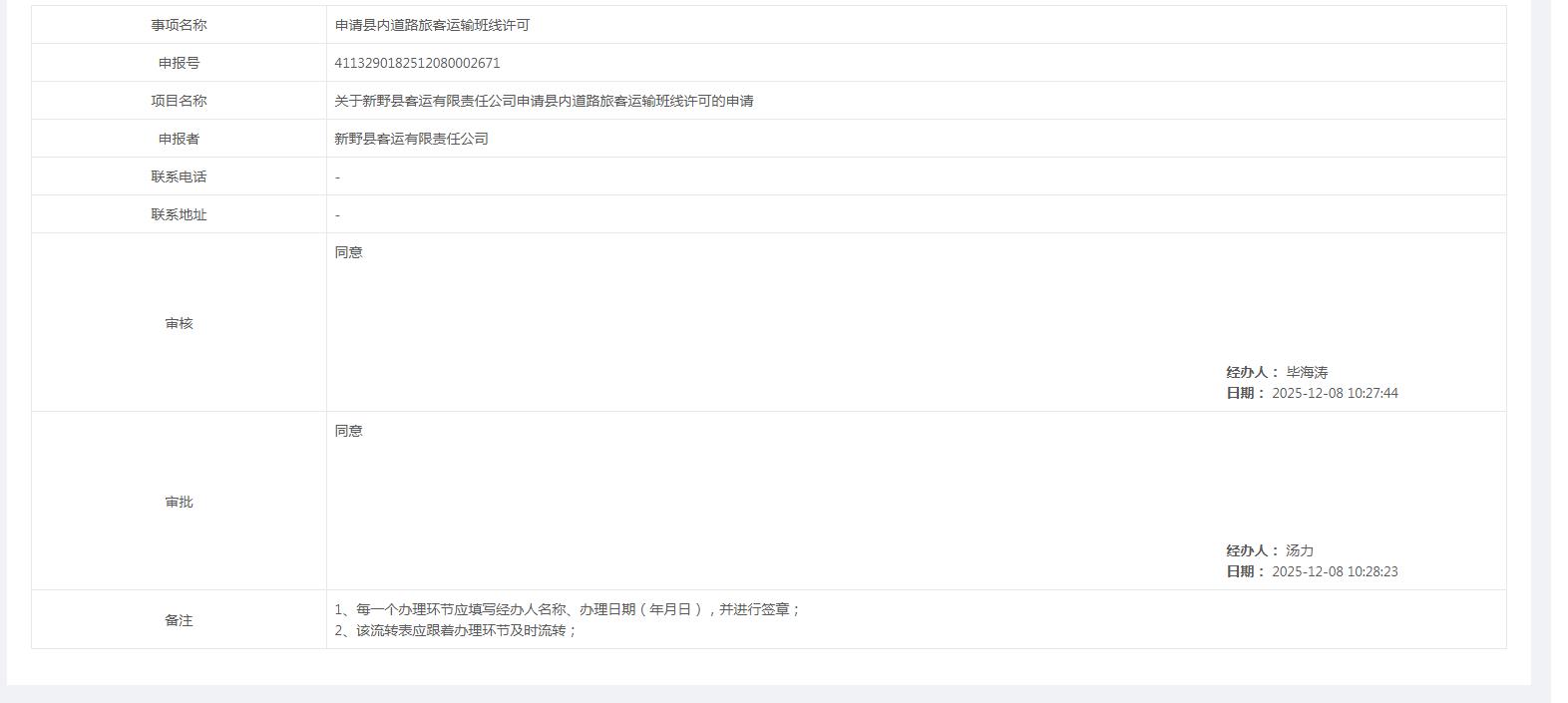The height and width of the screenshot is (703, 1568).
Task: Click the date 2025-12-08 10:28:23
Action: (x=1335, y=571)
